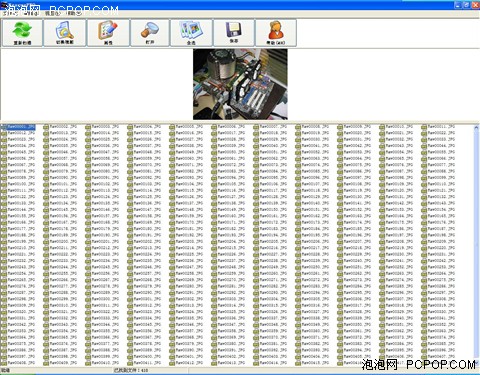The width and height of the screenshot is (480, 375).
Task: Select the highlighted Raw00001.JPG file
Action: pos(21,127)
